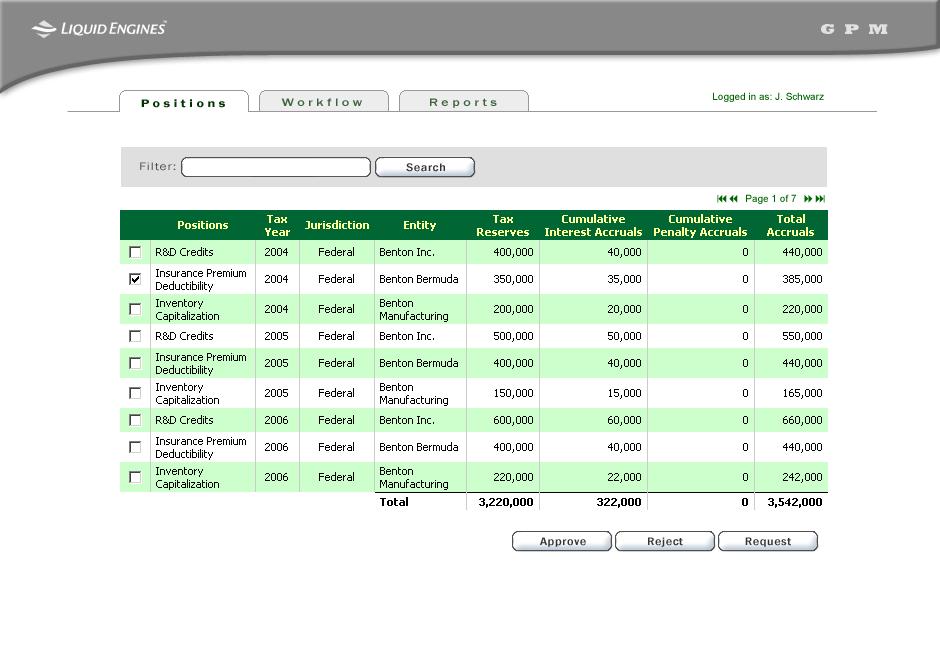This screenshot has height=647, width=940.
Task: Click the Approve button
Action: (x=562, y=541)
